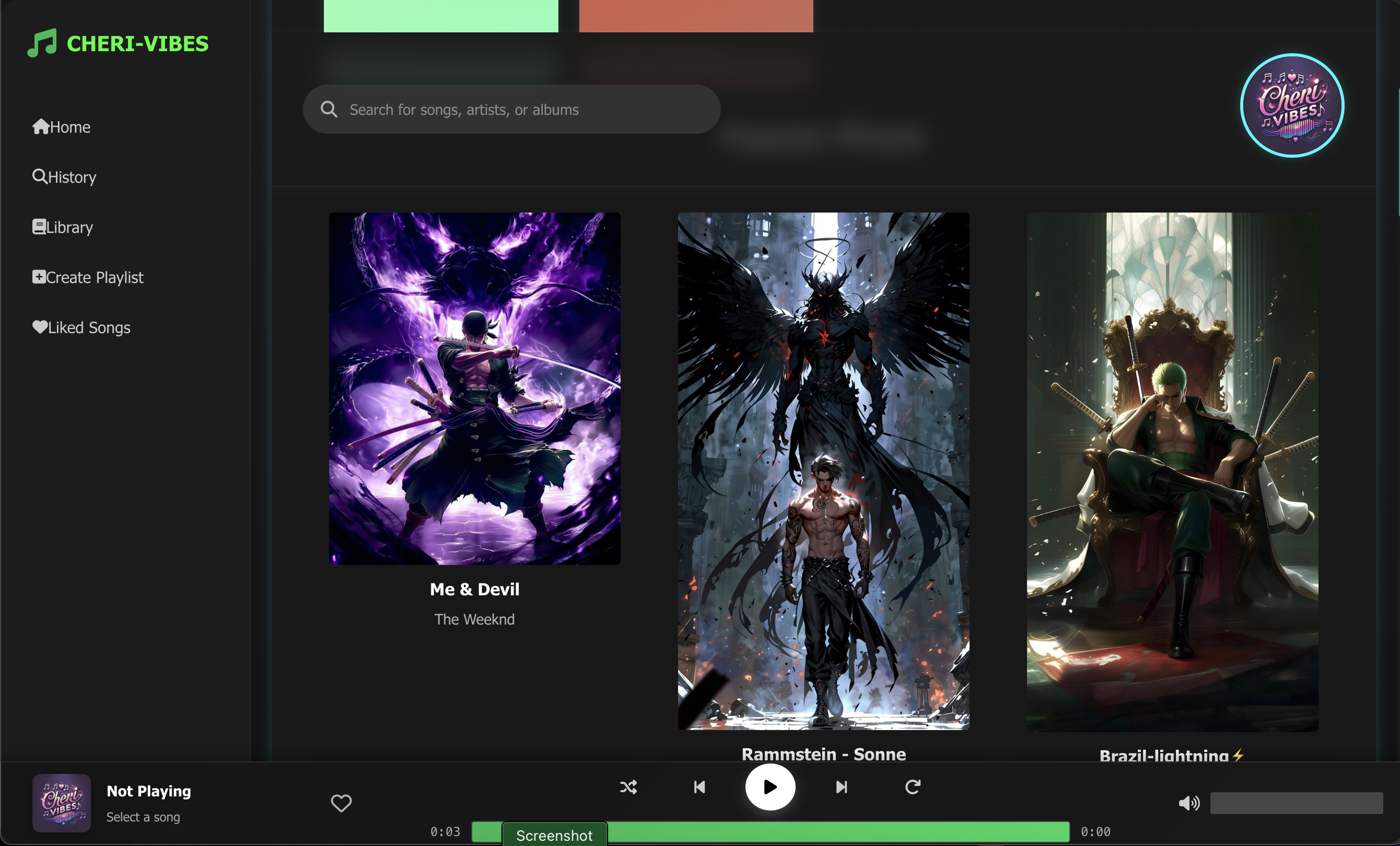This screenshot has height=846, width=1400.
Task: Adjust the volume slider
Action: (x=1296, y=803)
